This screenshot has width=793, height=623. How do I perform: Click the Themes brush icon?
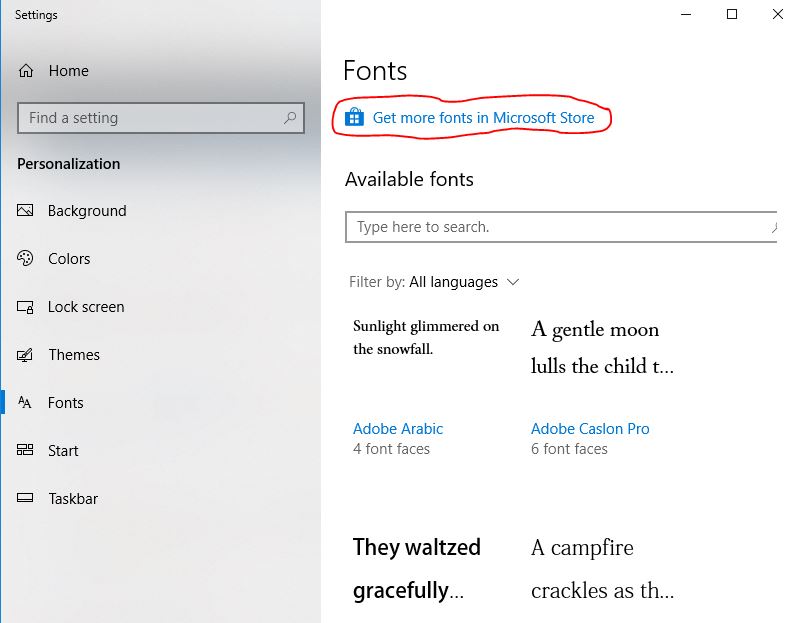tap(25, 354)
